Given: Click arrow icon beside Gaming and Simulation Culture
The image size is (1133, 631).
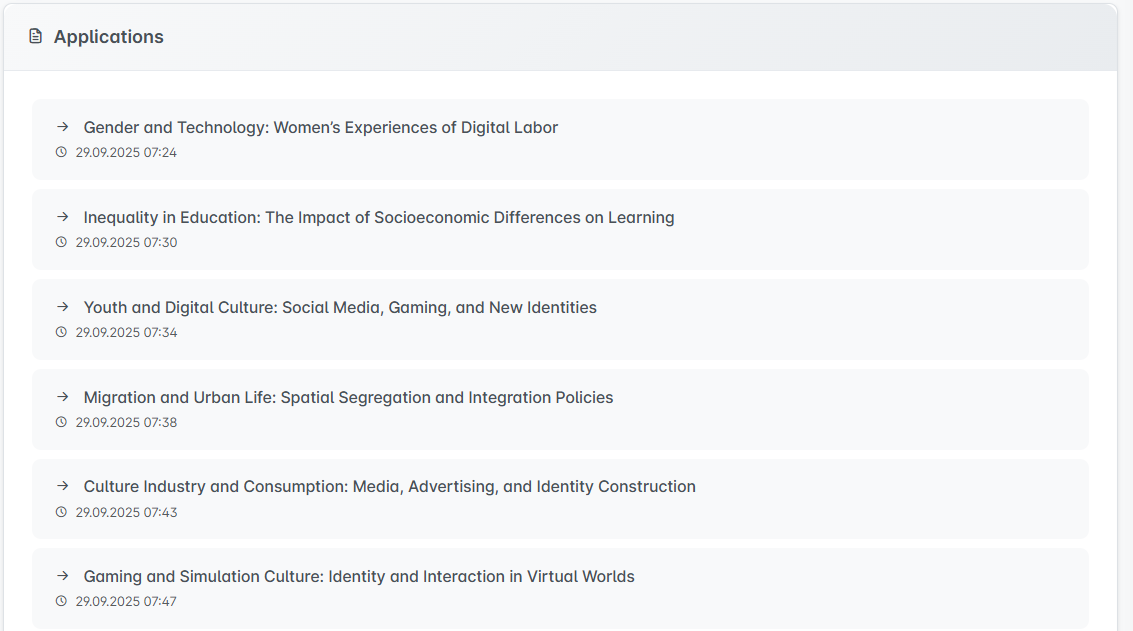Looking at the screenshot, I should point(62,576).
